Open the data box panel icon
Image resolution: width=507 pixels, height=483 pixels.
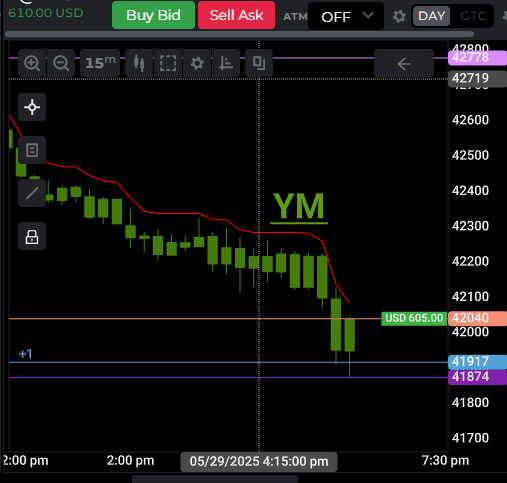click(x=32, y=150)
